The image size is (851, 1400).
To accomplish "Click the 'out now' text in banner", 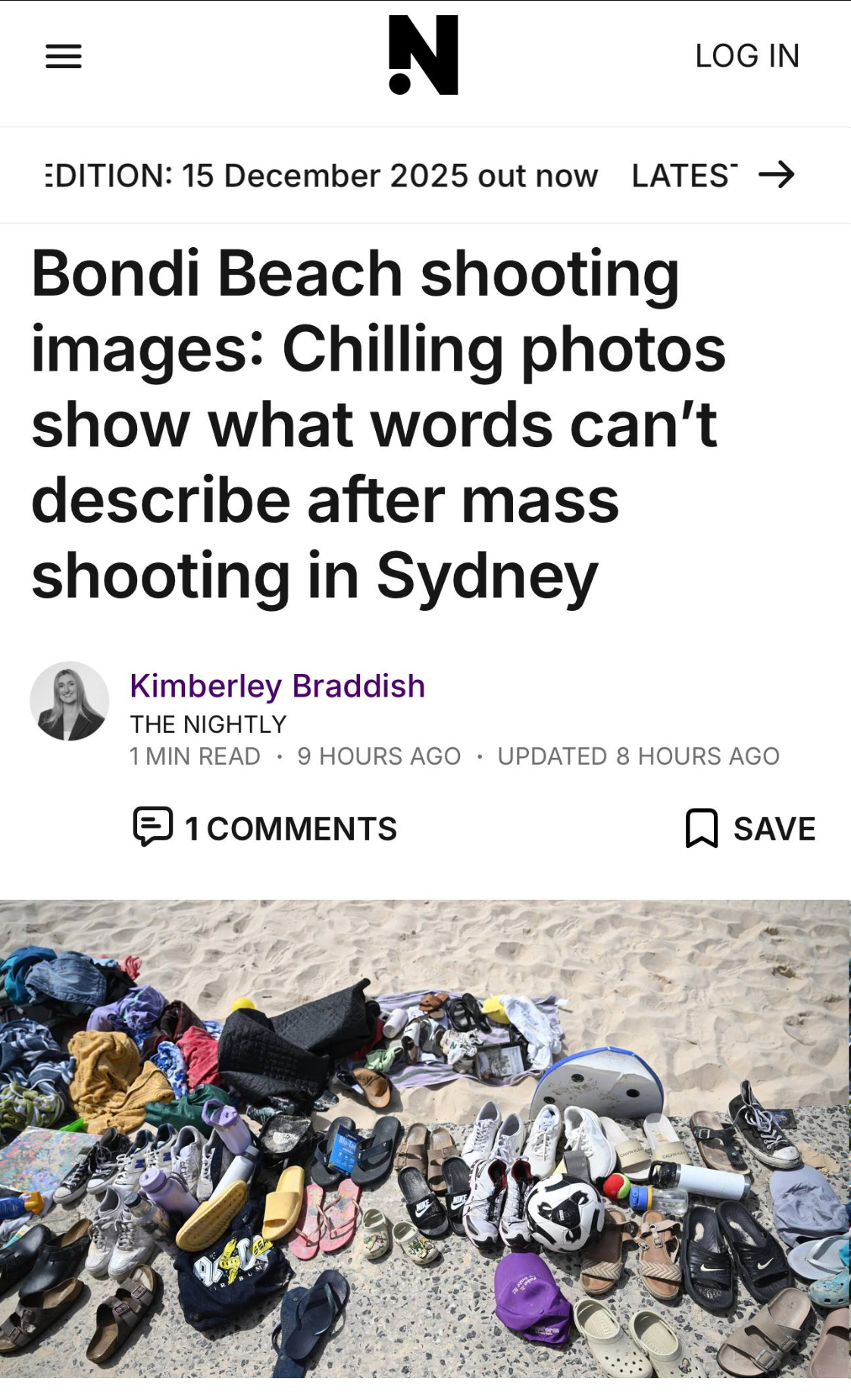I will [x=538, y=176].
